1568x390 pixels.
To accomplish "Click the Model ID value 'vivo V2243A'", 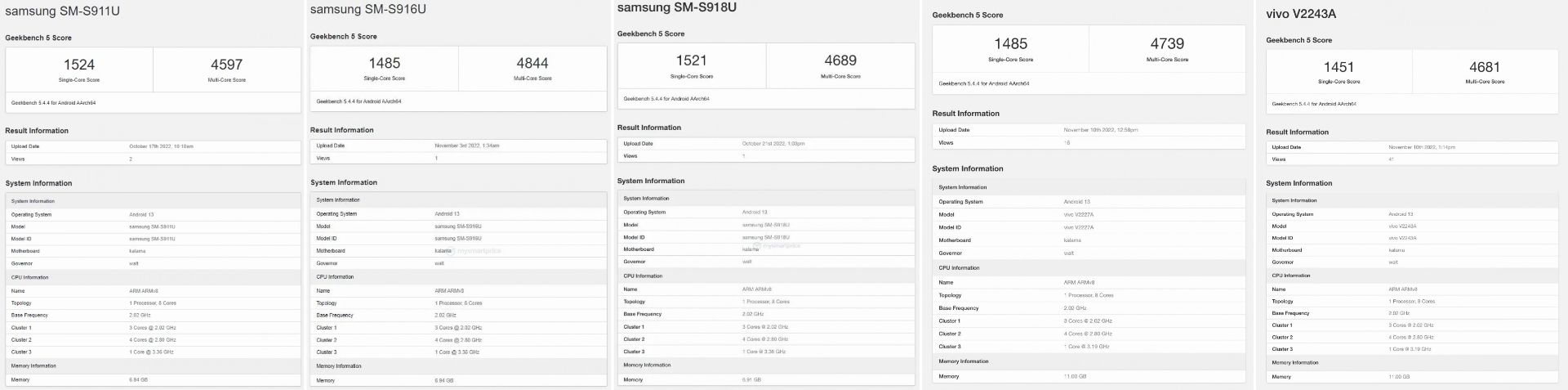I will [x=1402, y=238].
